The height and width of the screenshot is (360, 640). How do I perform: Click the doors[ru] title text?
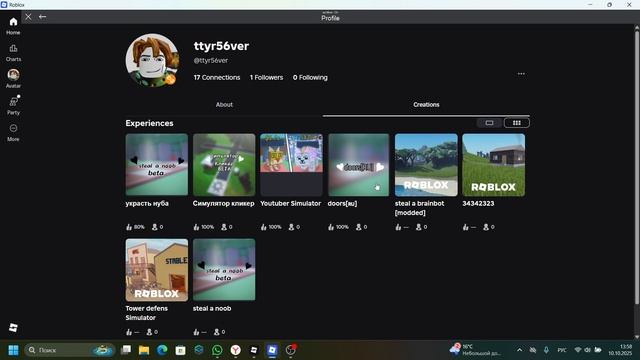click(342, 203)
